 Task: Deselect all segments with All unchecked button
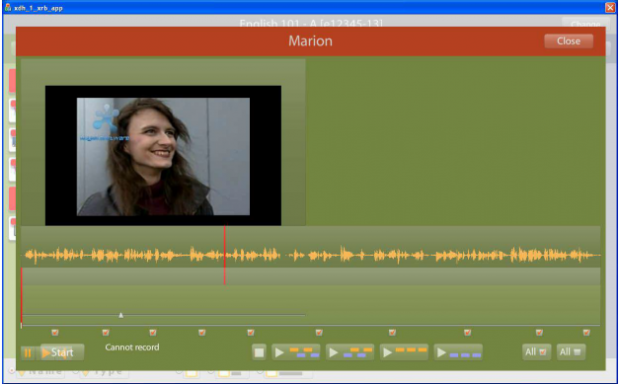pyautogui.click(x=571, y=352)
